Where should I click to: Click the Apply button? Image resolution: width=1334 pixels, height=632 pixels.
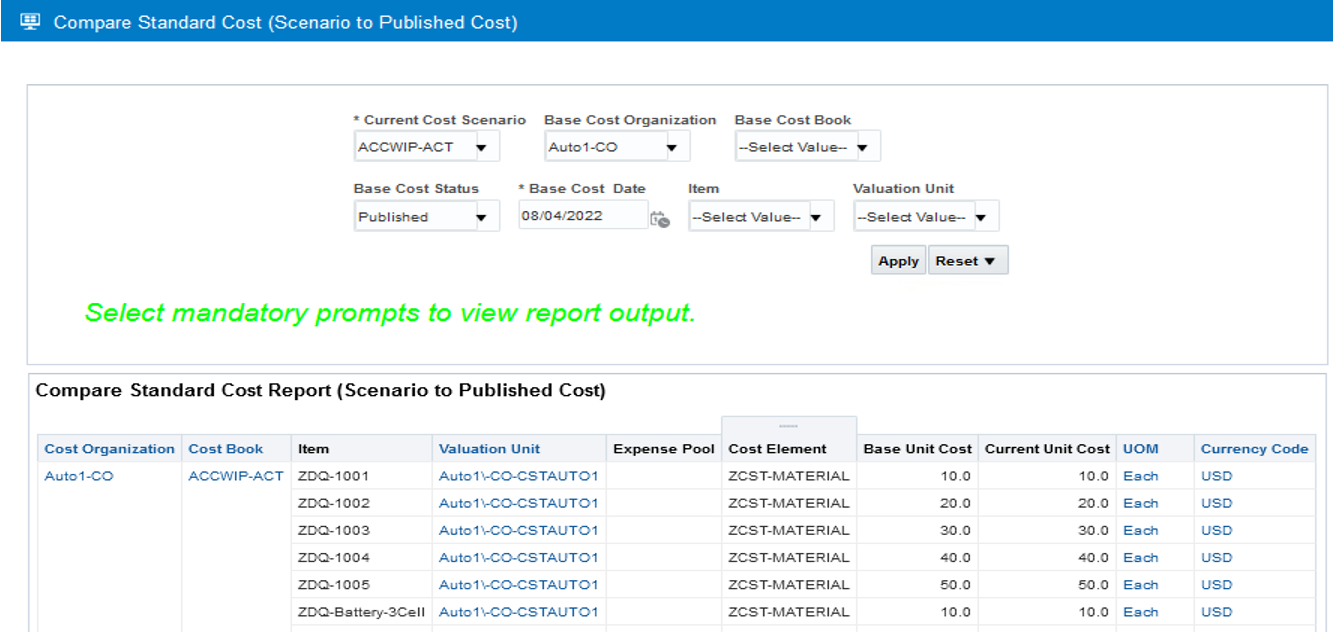tap(898, 261)
